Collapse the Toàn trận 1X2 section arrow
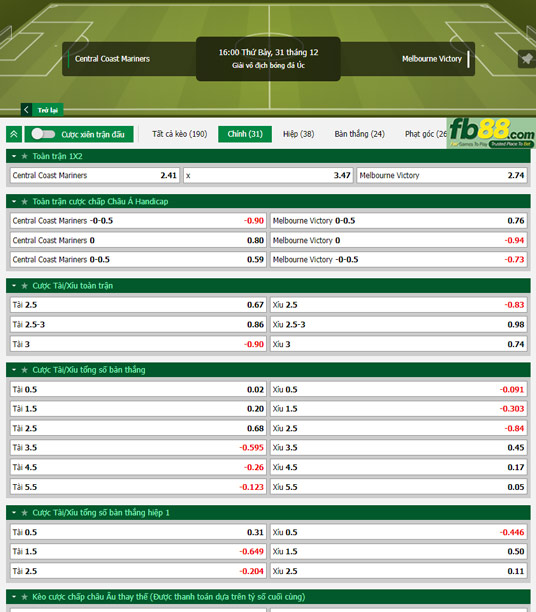The height and width of the screenshot is (612, 536). (x=14, y=156)
